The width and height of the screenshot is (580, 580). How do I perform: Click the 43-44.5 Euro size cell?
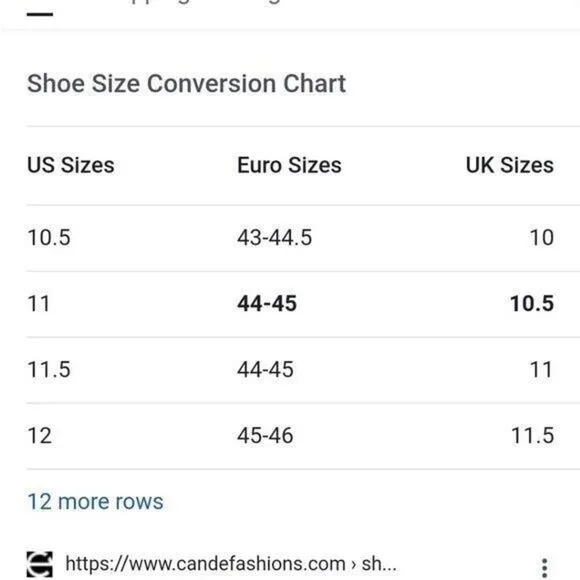coord(274,237)
